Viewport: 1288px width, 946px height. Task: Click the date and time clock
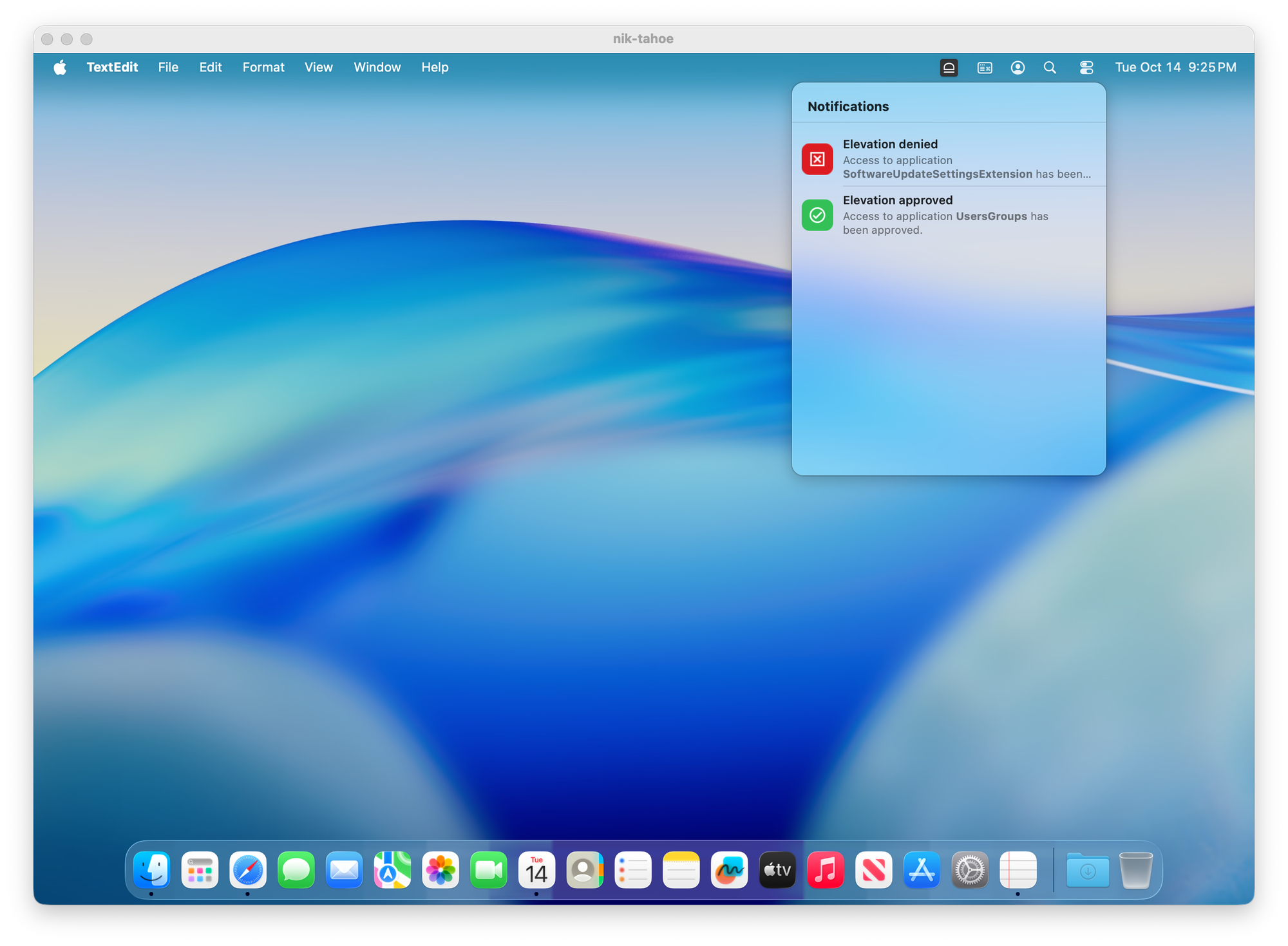(x=1175, y=68)
